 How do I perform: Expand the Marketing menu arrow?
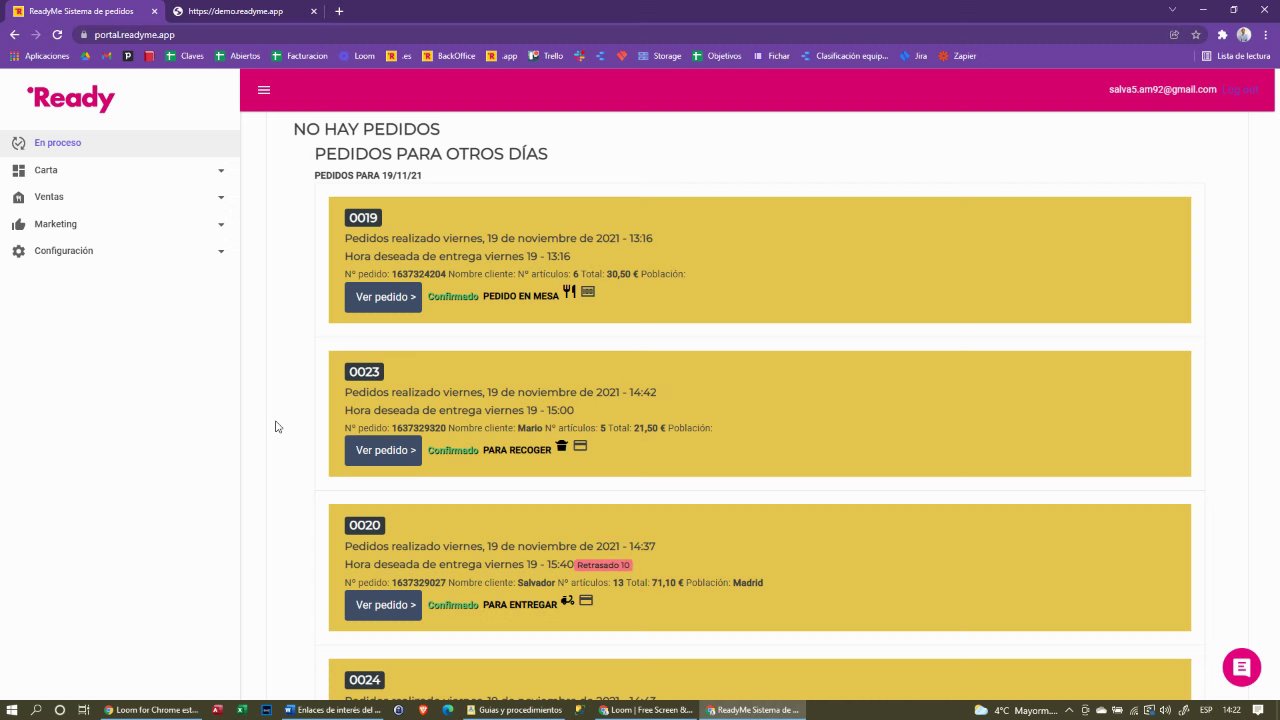pos(221,224)
